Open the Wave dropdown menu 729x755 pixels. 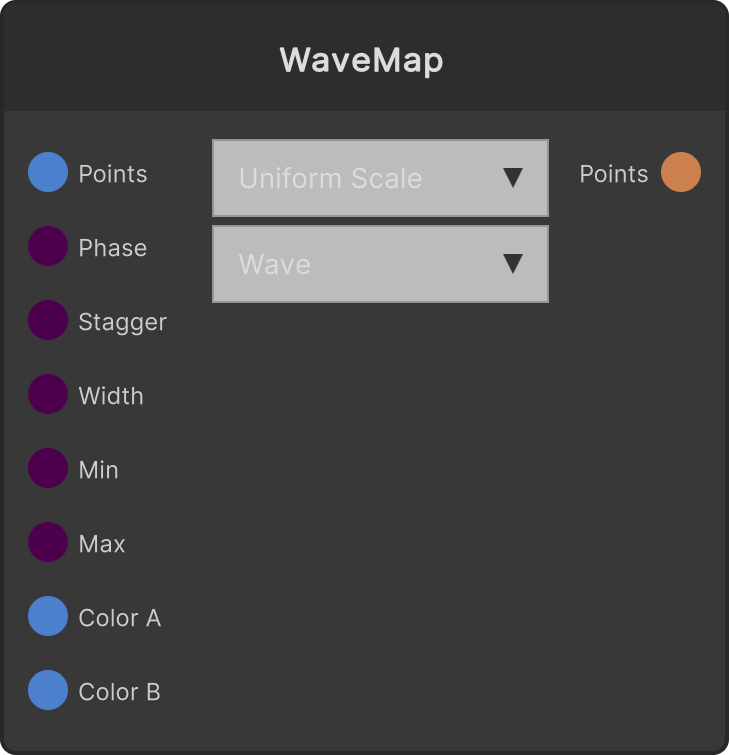click(380, 264)
